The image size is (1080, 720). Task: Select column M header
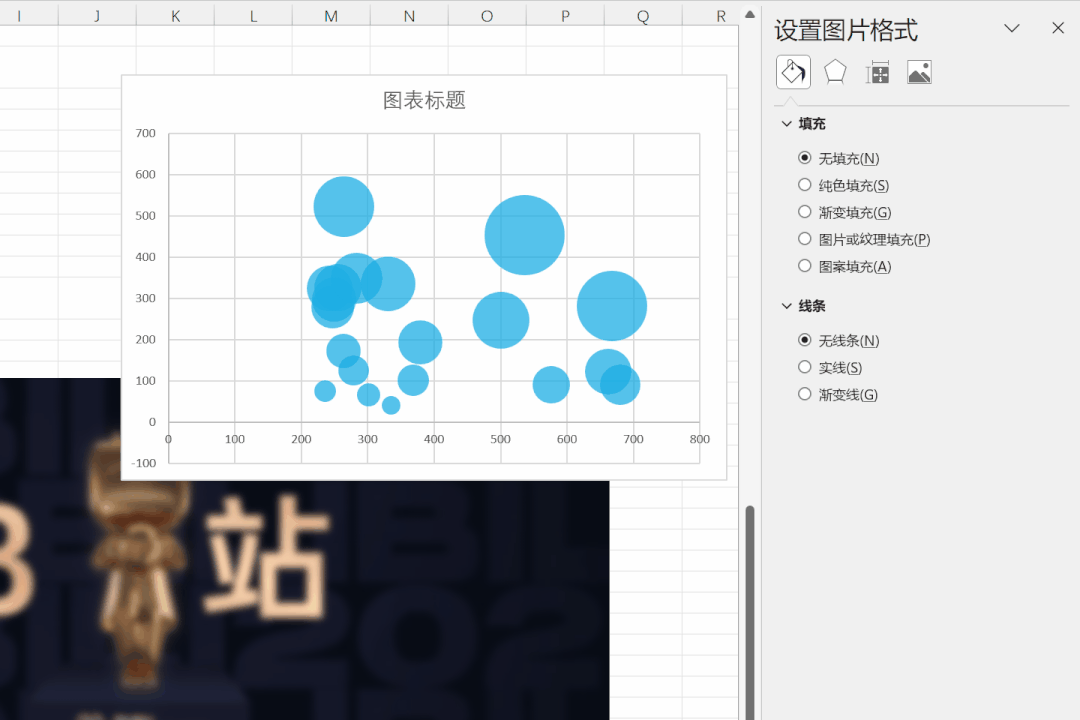pos(331,16)
